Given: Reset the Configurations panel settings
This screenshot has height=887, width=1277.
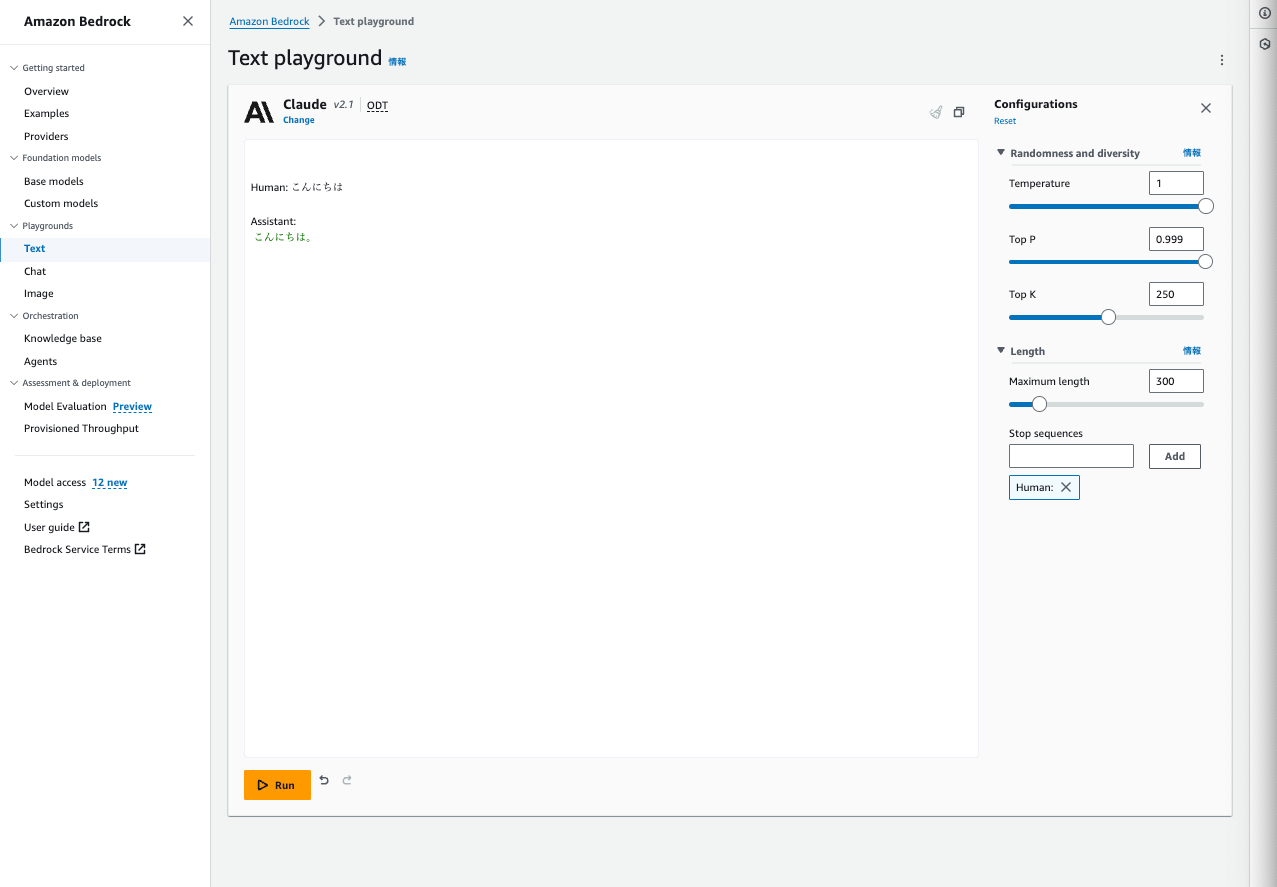Looking at the screenshot, I should click(1003, 120).
